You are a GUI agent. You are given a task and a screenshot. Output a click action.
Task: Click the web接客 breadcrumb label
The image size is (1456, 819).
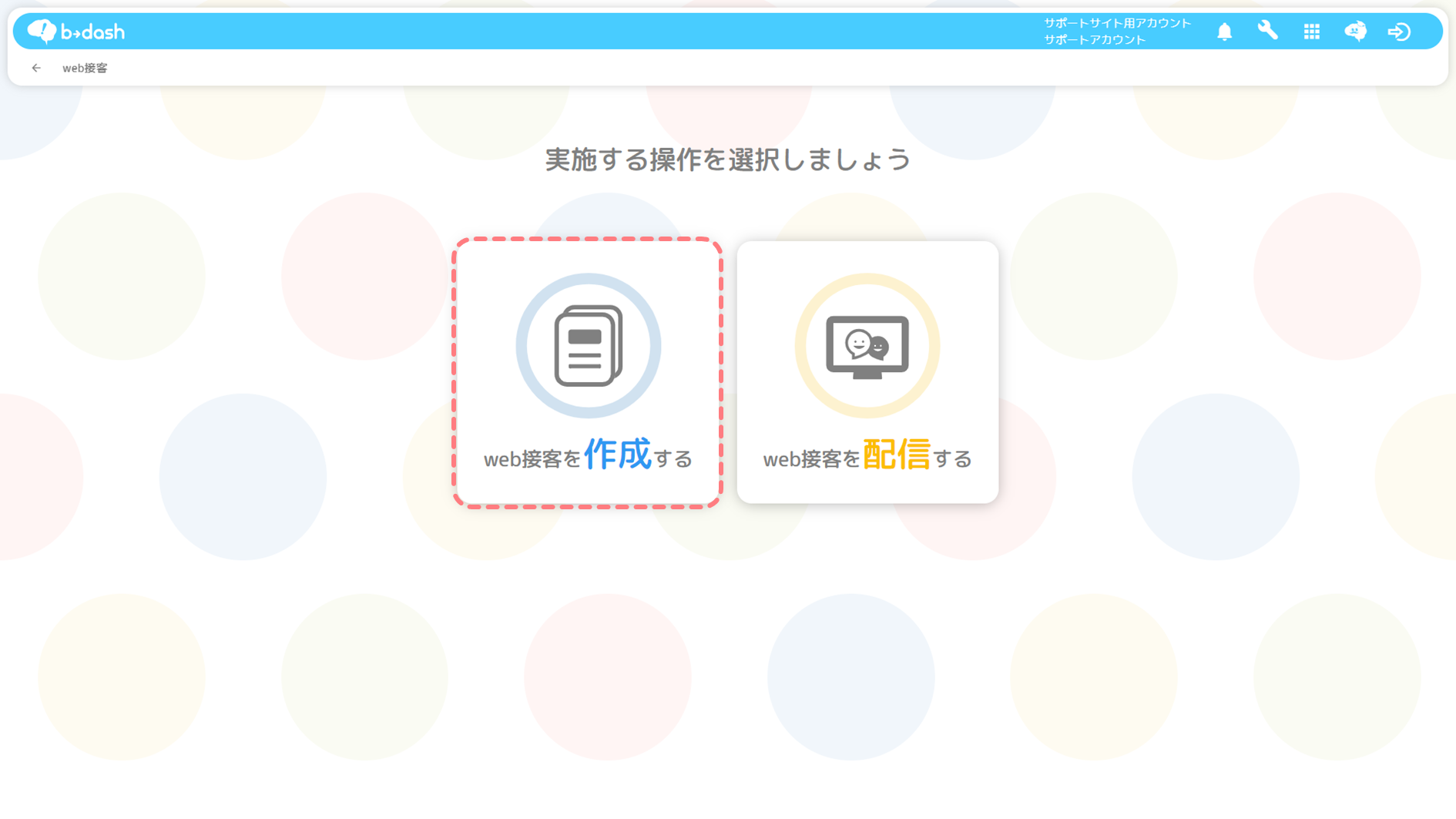[x=85, y=68]
